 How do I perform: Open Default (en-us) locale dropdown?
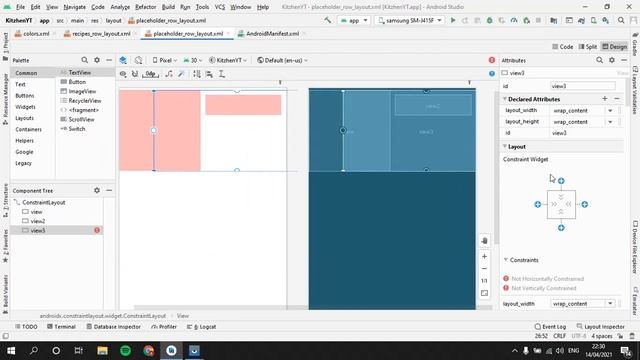coord(282,60)
